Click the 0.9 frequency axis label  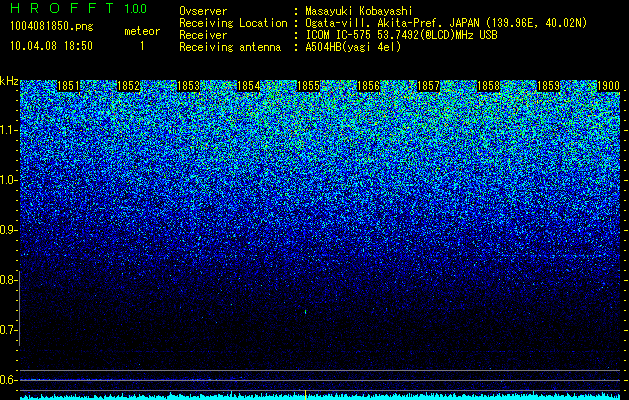pyautogui.click(x=8, y=230)
